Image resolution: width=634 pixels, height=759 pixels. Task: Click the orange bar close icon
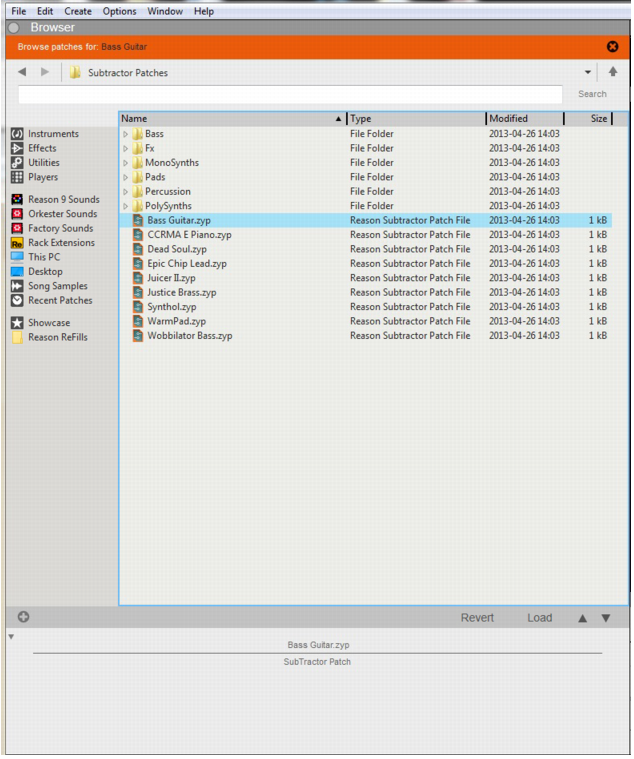(612, 47)
